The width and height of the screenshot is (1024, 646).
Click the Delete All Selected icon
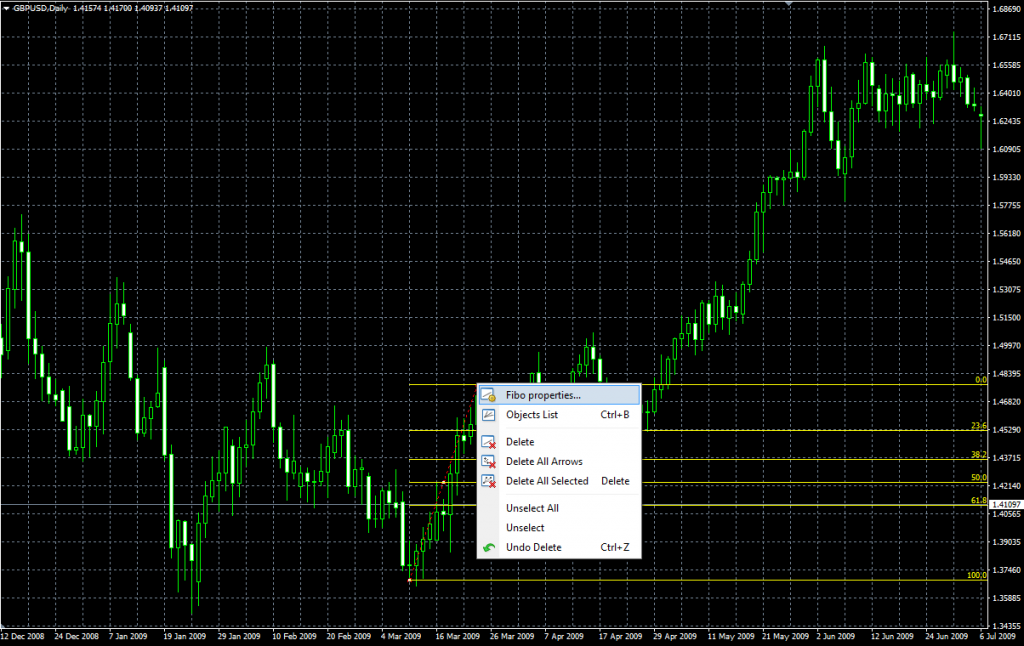click(488, 481)
